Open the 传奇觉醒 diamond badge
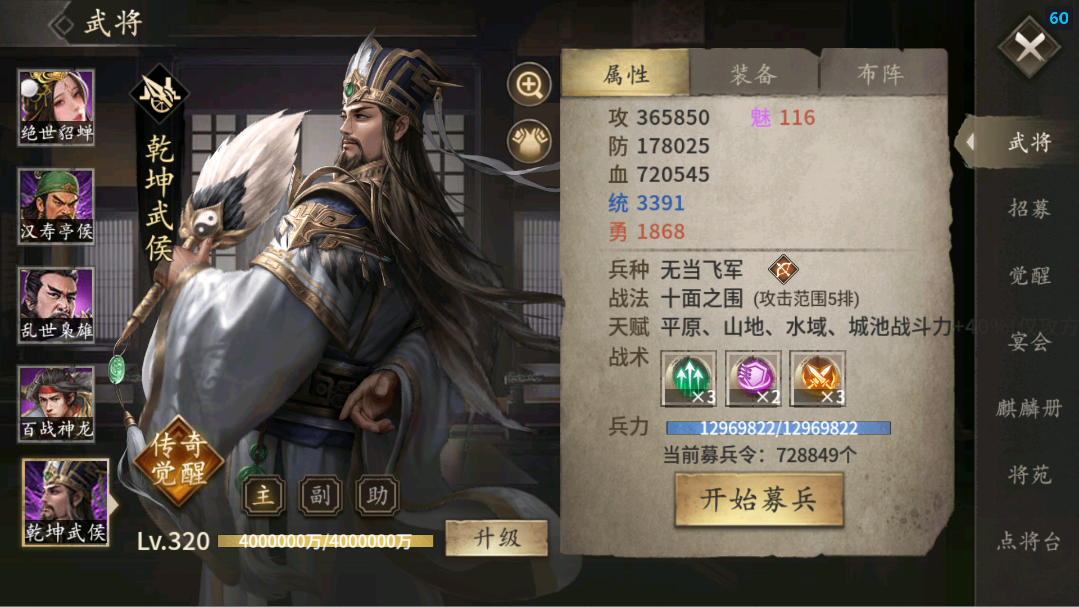The width and height of the screenshot is (1079, 607). 179,460
